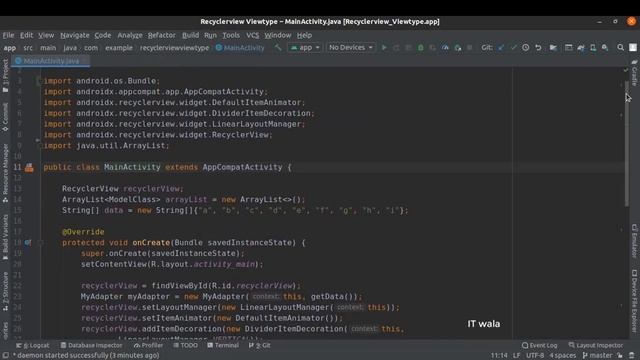Click the 'daemon started successfully' status message
This screenshot has height=360, width=640.
tap(86, 356)
